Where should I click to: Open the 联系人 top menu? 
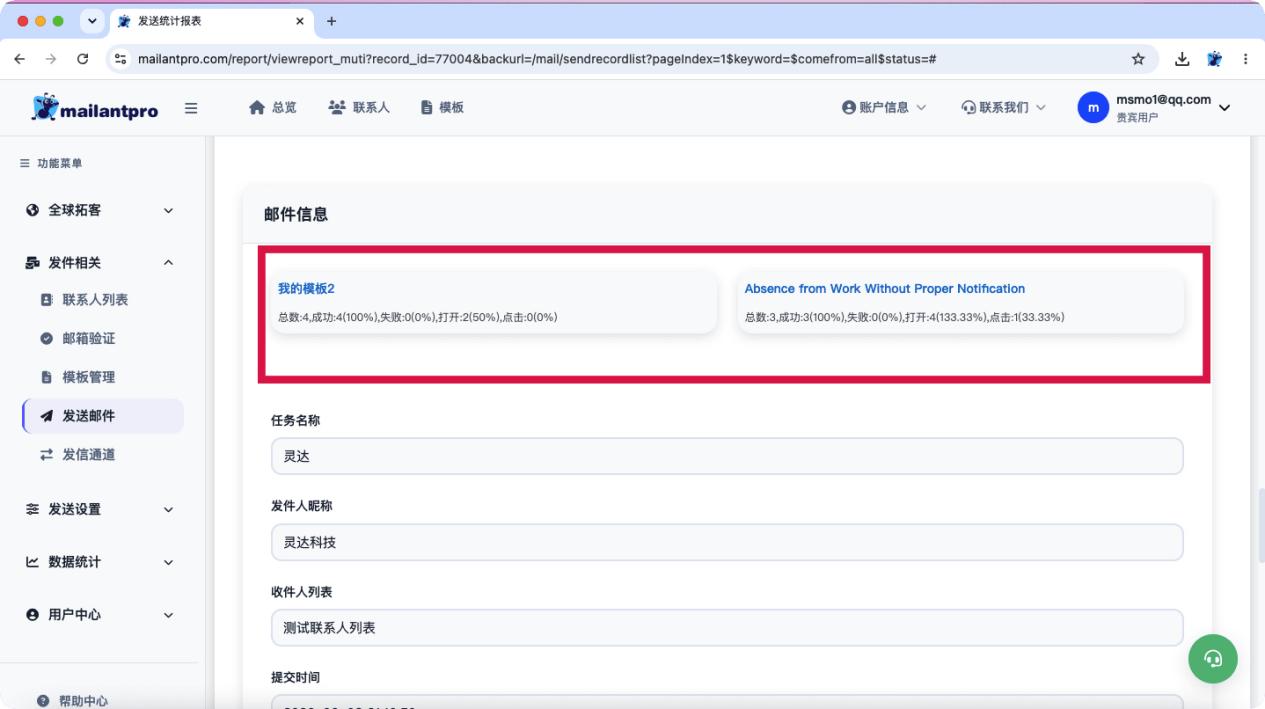[x=359, y=107]
